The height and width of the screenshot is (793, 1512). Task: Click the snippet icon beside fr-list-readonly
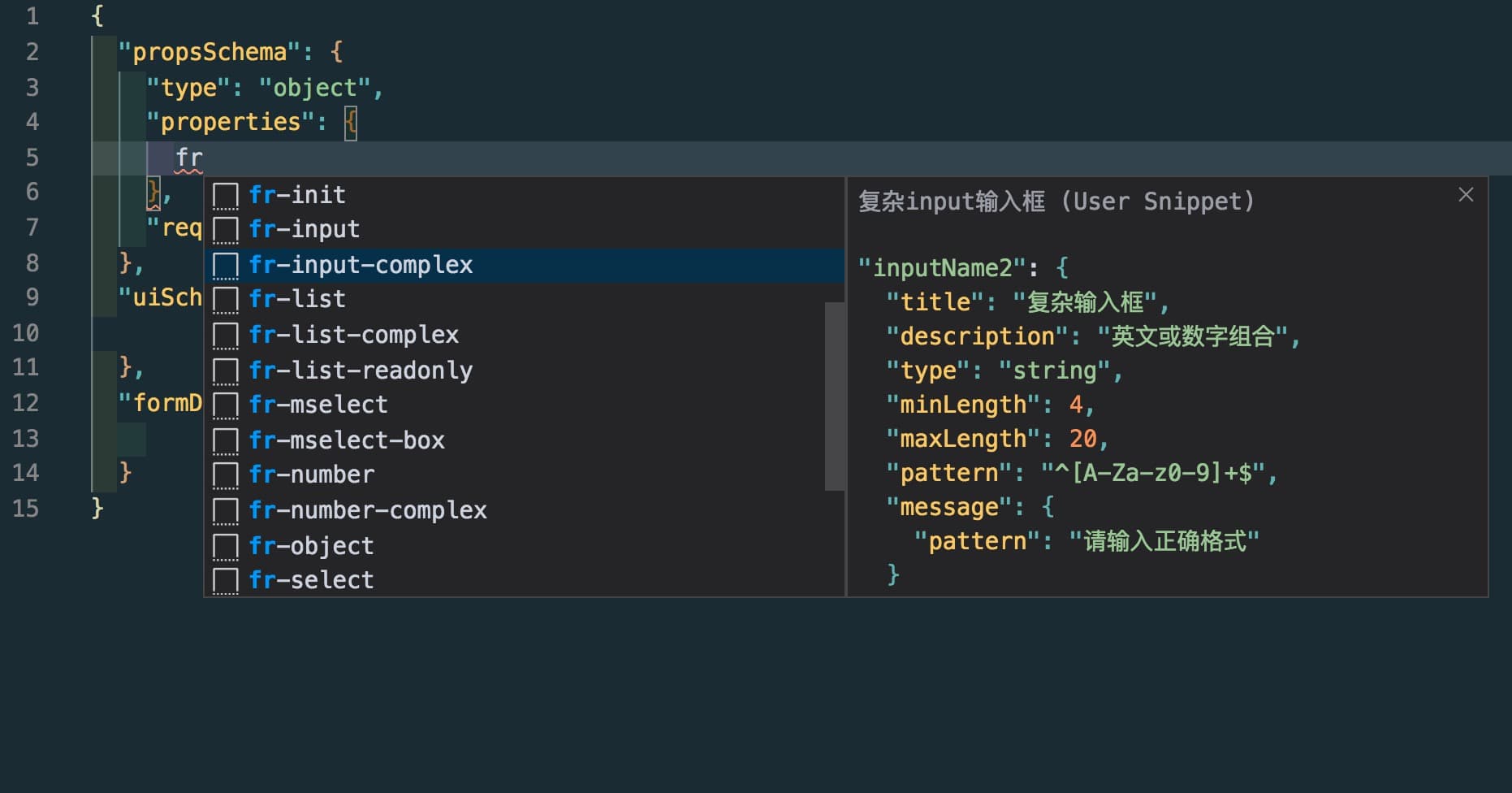[225, 371]
